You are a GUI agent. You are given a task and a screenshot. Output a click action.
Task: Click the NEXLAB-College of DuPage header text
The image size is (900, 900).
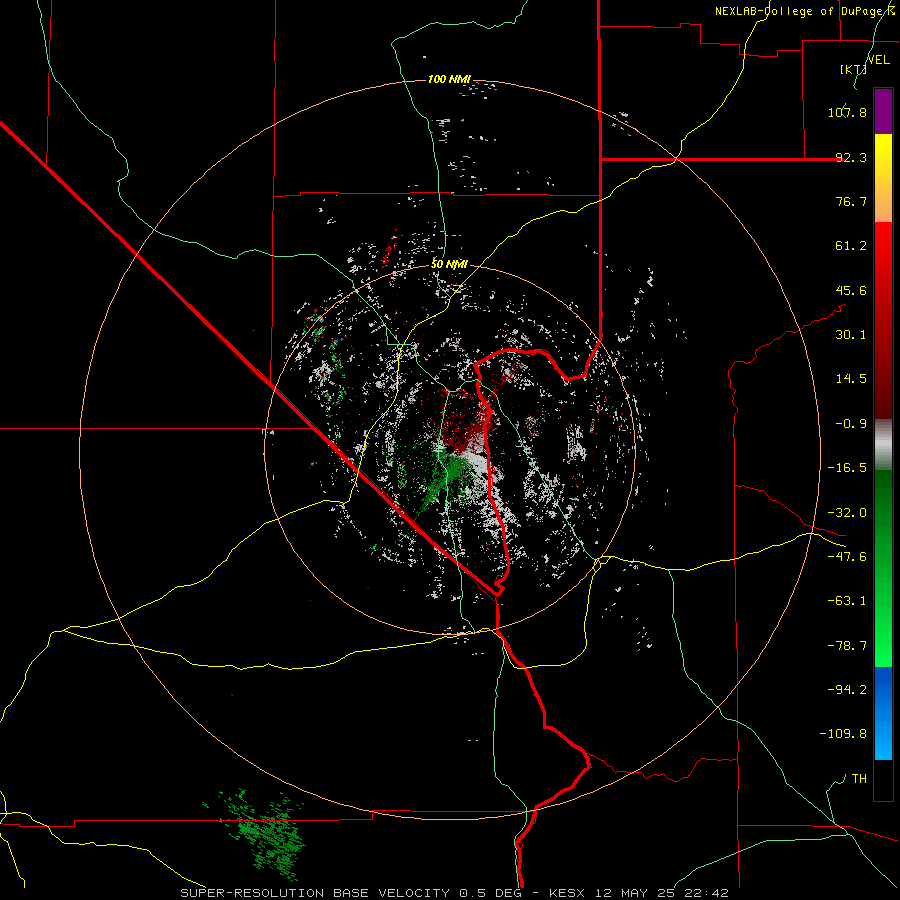[x=806, y=11]
